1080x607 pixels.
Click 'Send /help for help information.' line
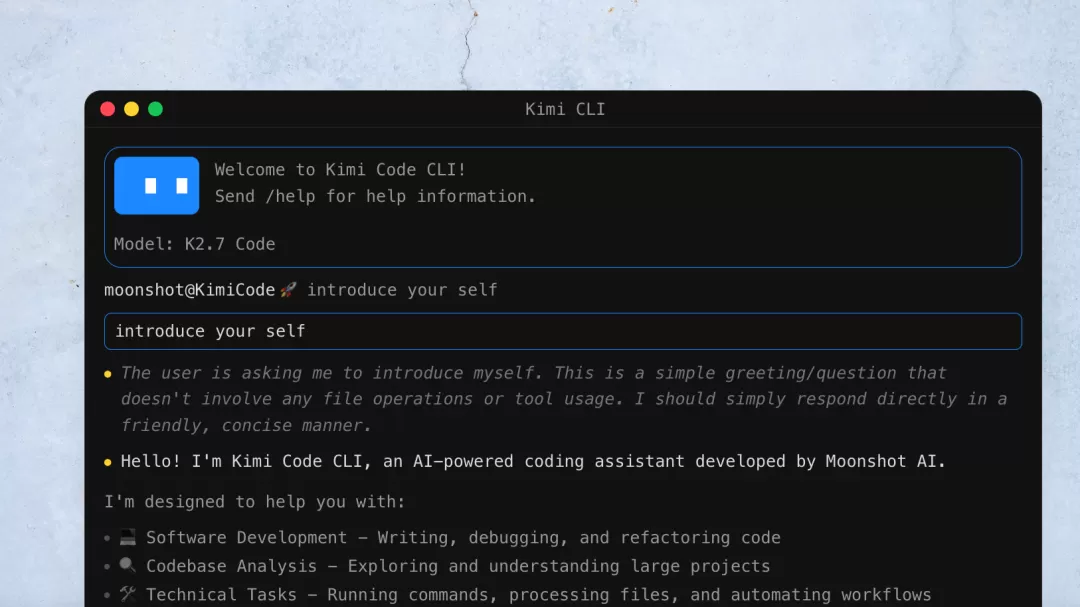(x=375, y=196)
